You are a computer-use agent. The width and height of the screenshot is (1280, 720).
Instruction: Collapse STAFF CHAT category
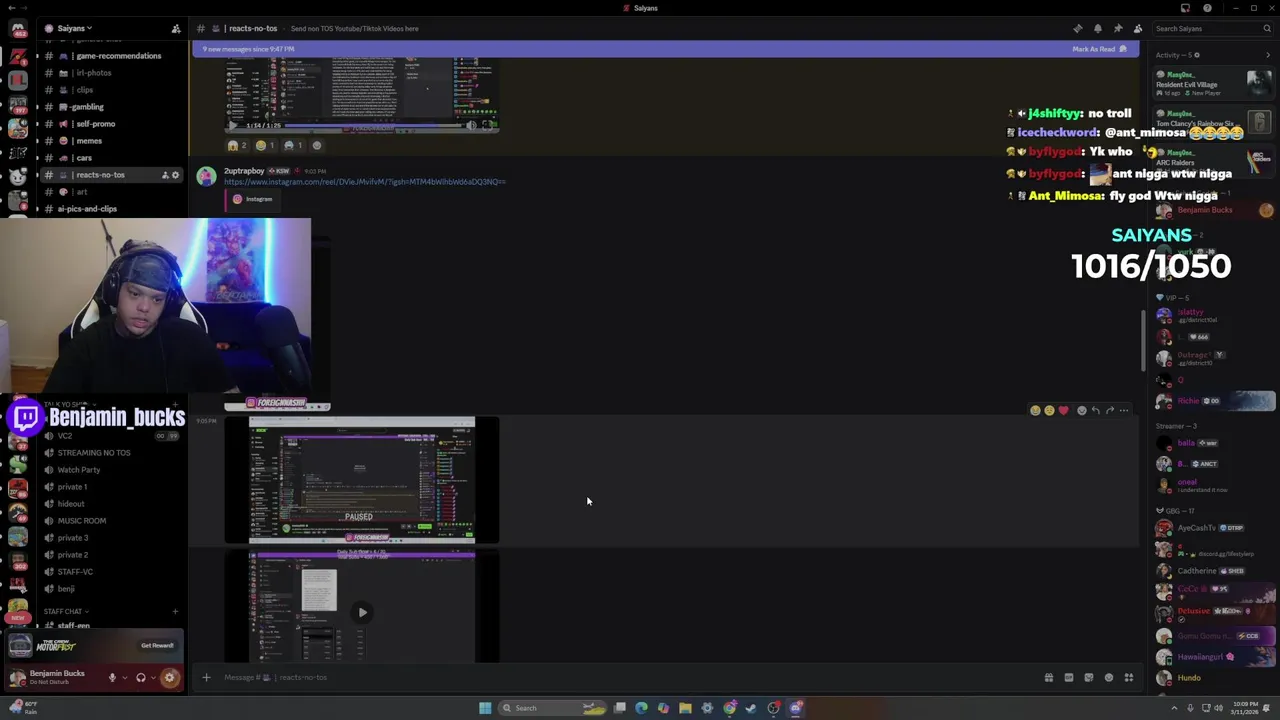tap(65, 611)
